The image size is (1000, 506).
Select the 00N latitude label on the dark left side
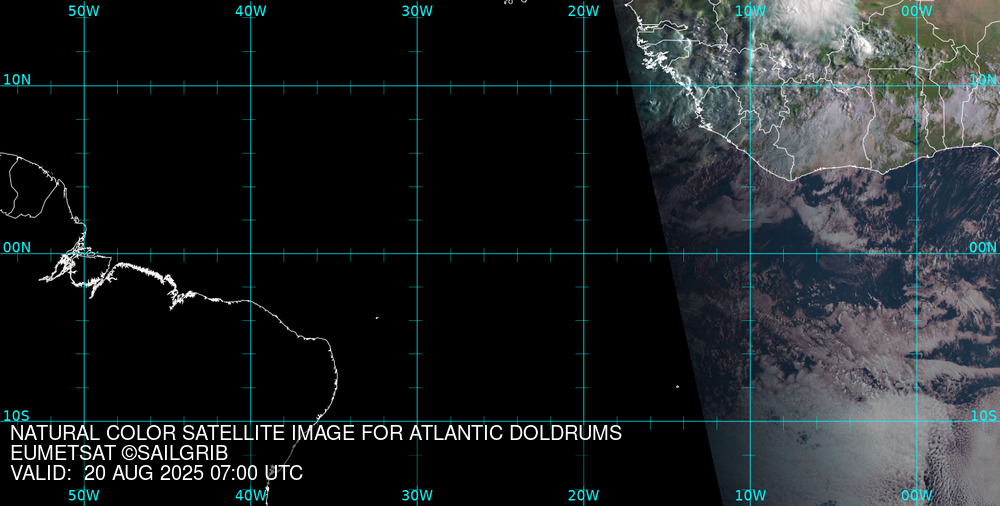click(x=17, y=248)
